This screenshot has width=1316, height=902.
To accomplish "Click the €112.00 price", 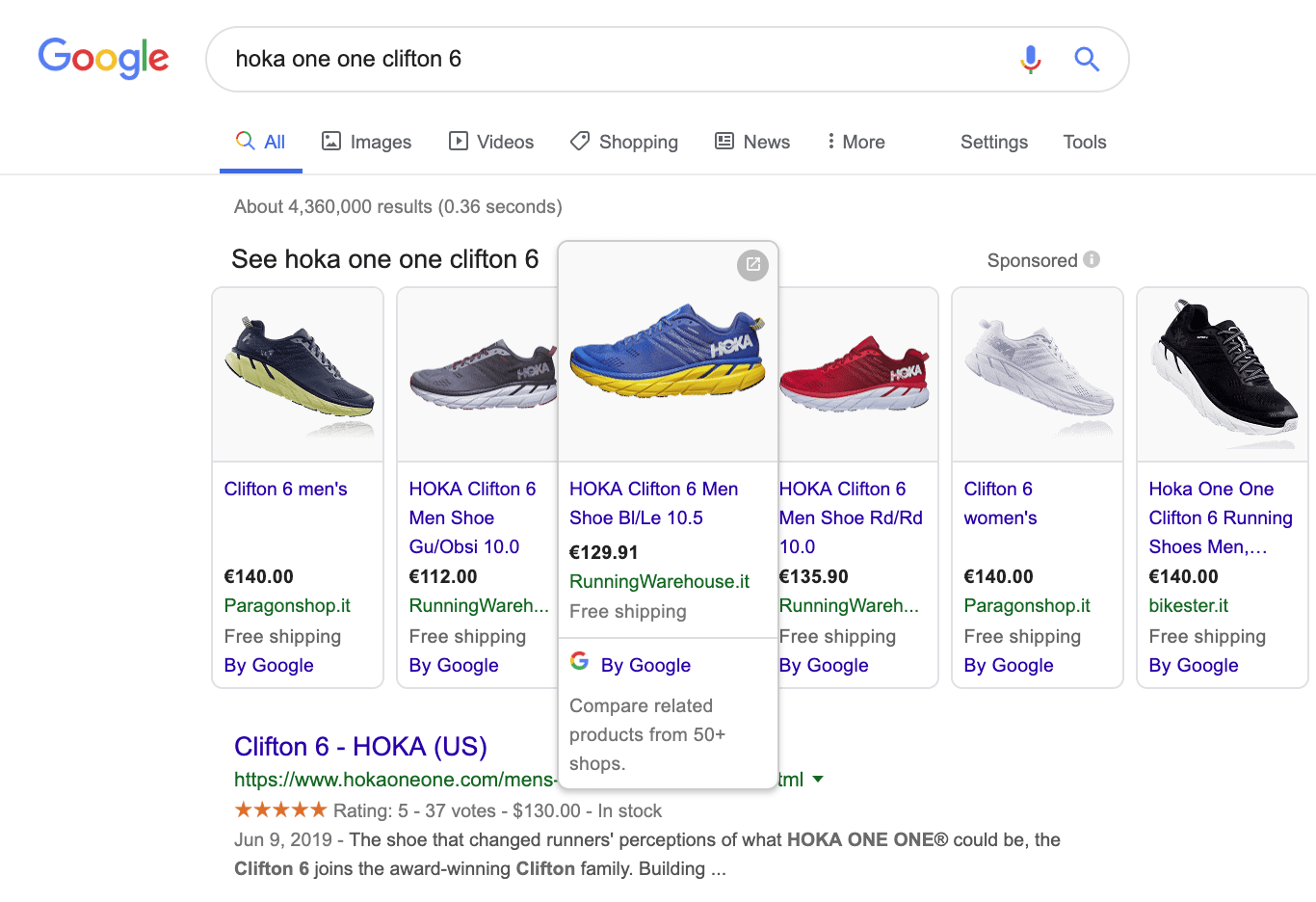I will [443, 576].
